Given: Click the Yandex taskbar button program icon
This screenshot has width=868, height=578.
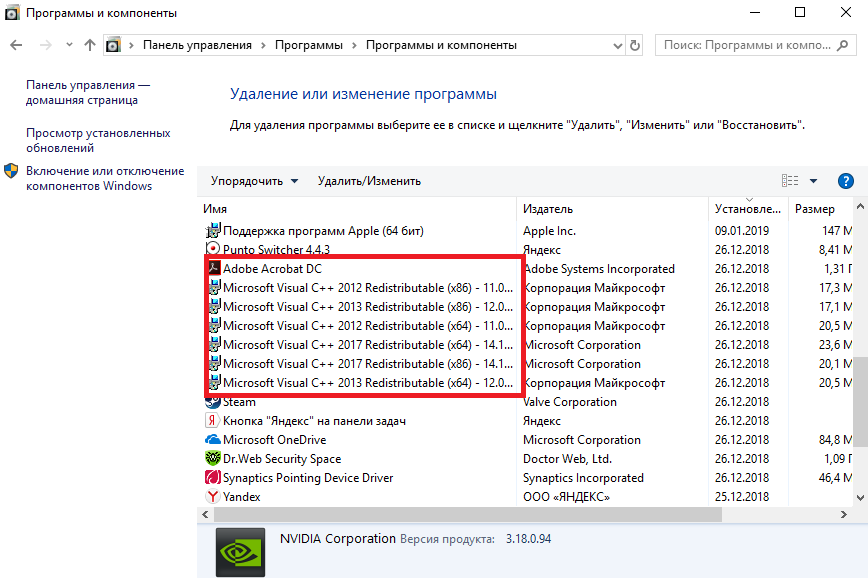Looking at the screenshot, I should click(213, 420).
